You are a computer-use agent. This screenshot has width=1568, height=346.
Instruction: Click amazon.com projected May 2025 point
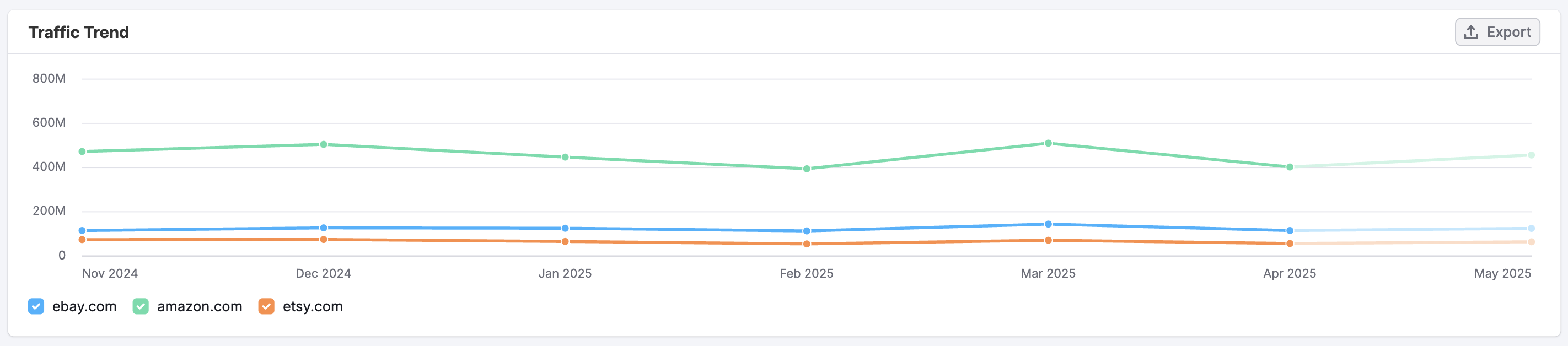pyautogui.click(x=1531, y=156)
